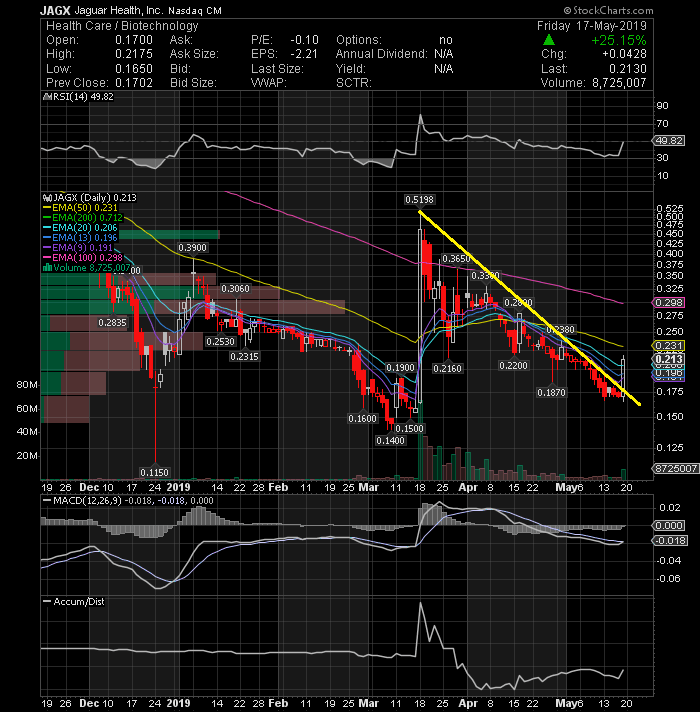Image resolution: width=700 pixels, height=712 pixels.
Task: Select the EMA(20) 0.206 legend entry
Action: 80,227
